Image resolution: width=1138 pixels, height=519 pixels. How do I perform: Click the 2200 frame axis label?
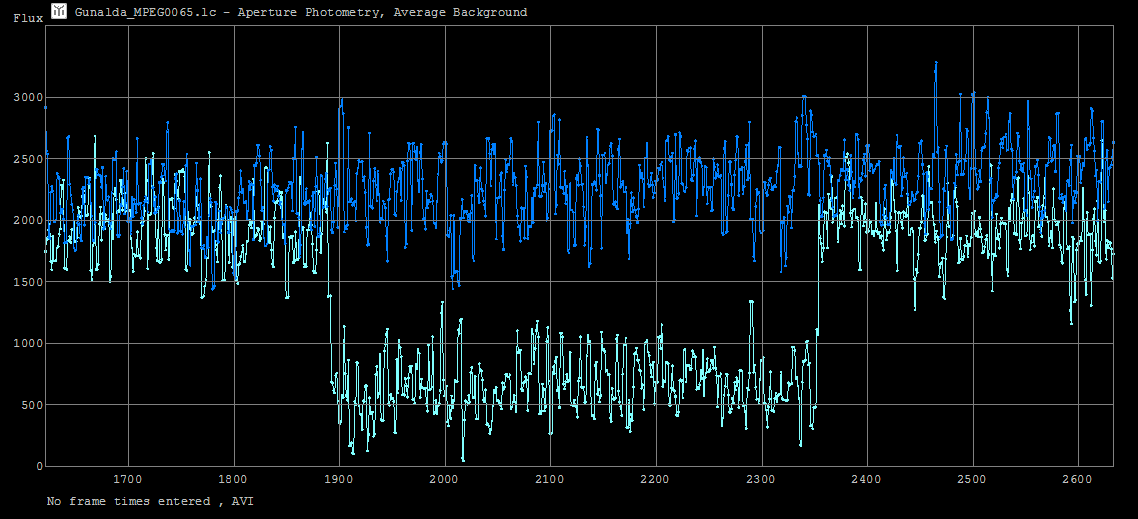click(655, 480)
